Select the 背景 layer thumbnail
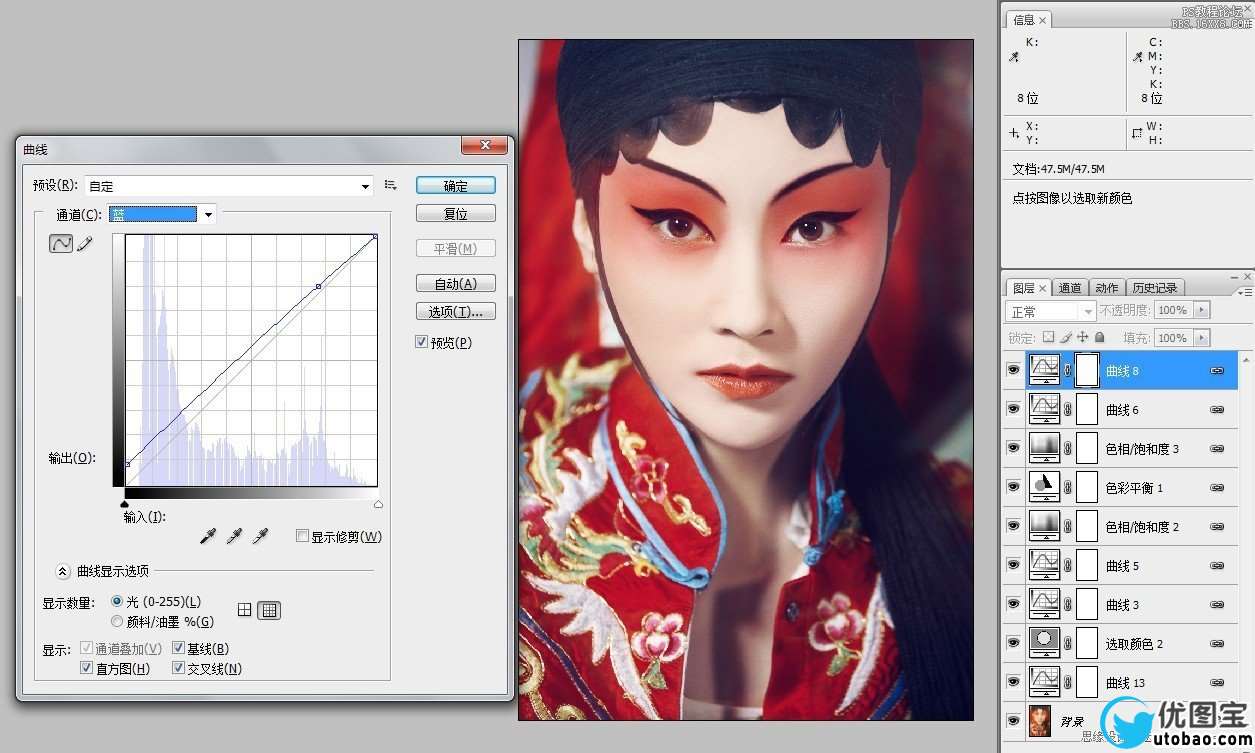This screenshot has width=1255, height=753. click(1041, 720)
